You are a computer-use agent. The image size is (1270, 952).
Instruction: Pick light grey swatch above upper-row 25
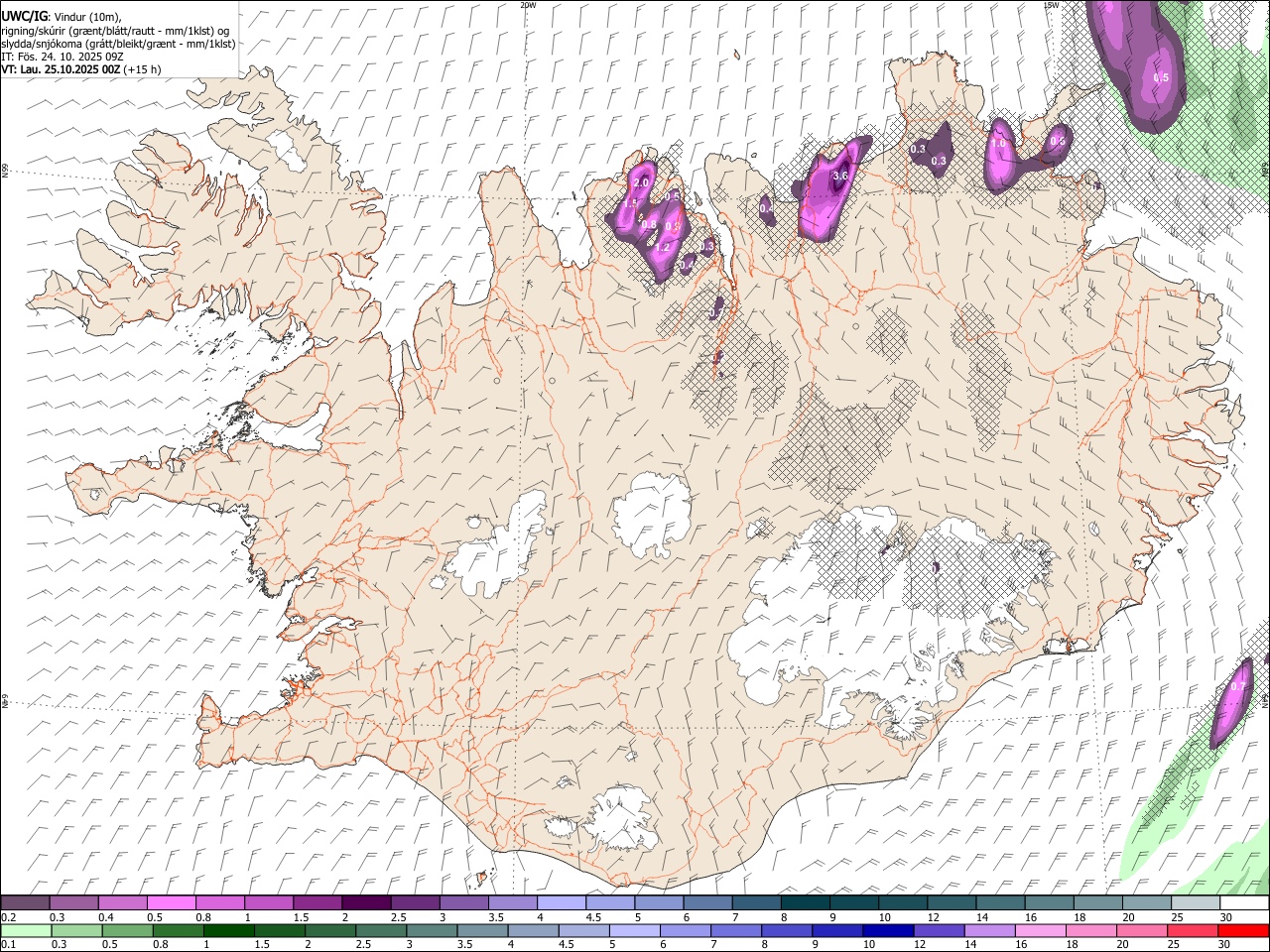click(x=1195, y=903)
